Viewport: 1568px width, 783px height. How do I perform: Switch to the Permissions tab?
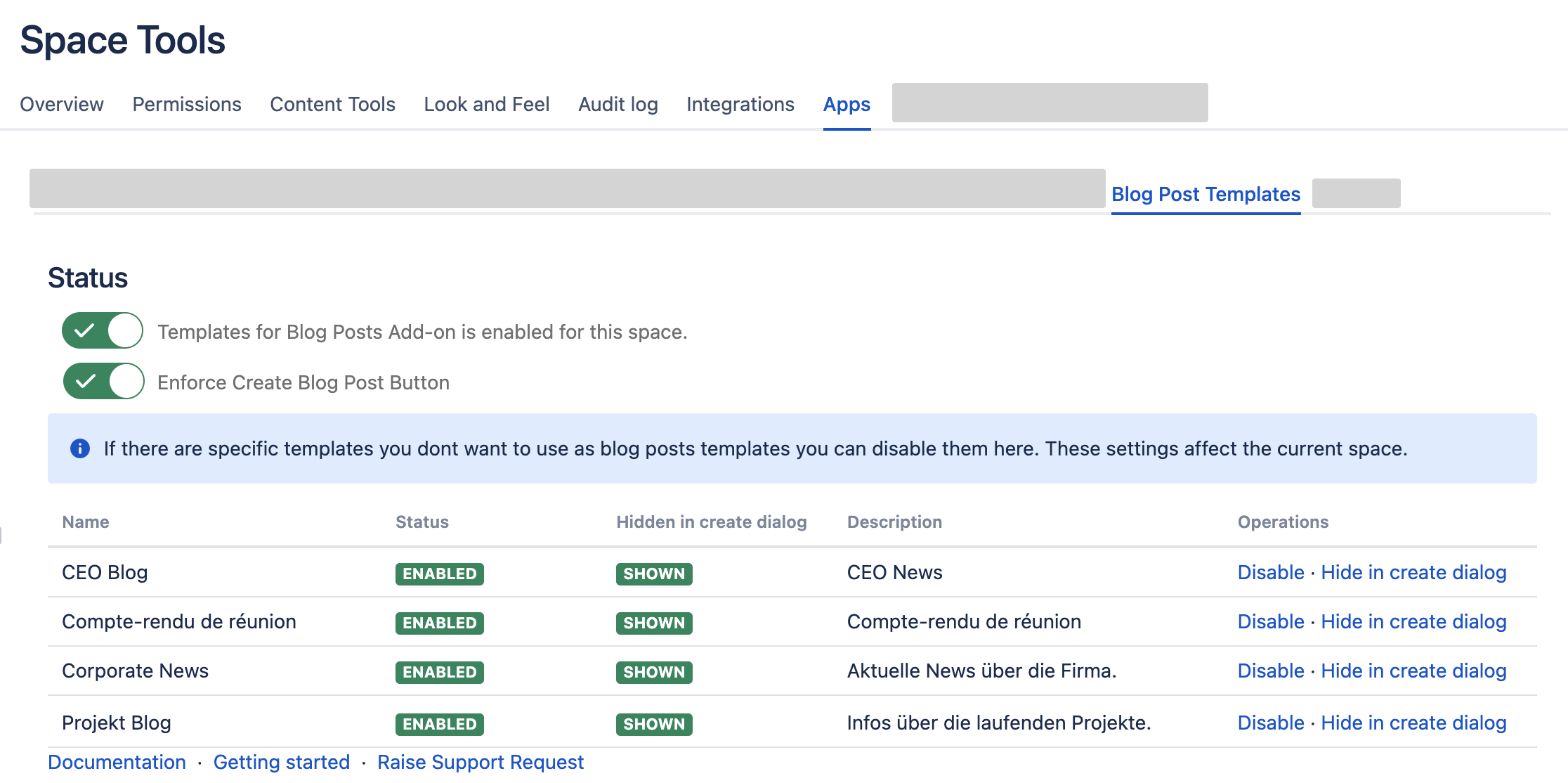[x=187, y=104]
